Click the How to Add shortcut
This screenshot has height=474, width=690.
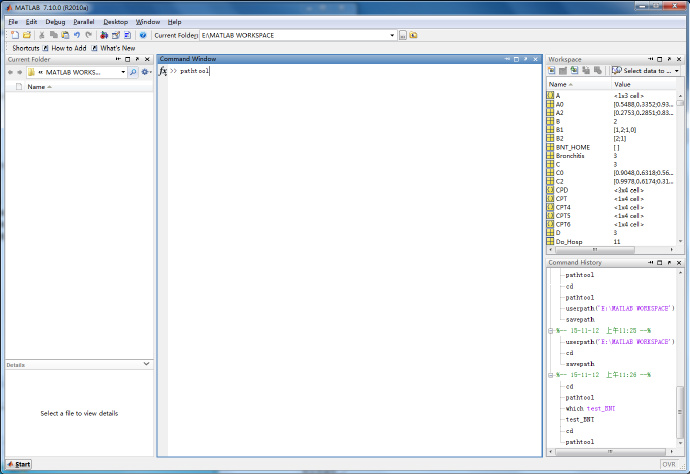click(65, 48)
